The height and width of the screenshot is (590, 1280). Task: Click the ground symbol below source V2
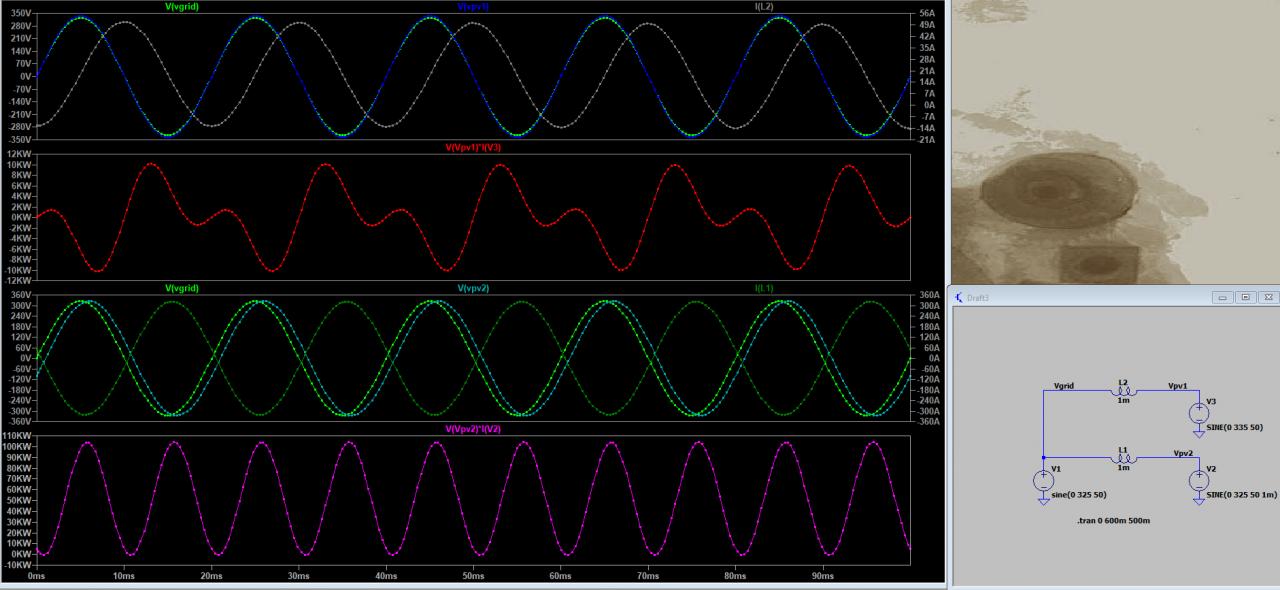click(x=1199, y=500)
